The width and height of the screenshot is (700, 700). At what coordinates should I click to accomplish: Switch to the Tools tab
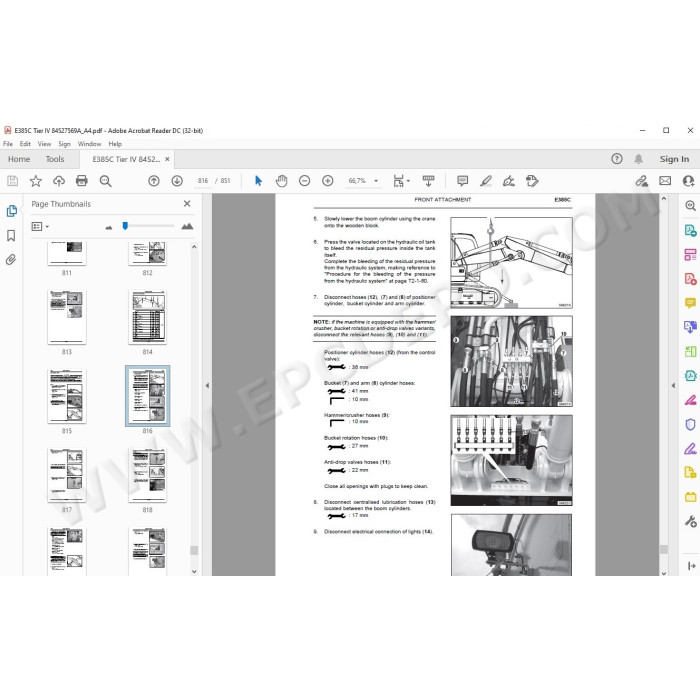tap(55, 159)
